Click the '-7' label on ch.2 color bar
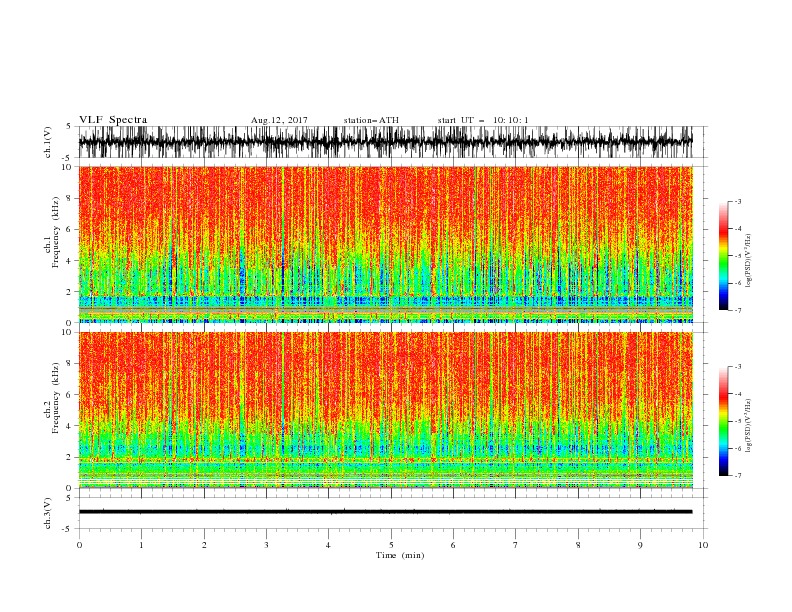The width and height of the screenshot is (792, 612). [737, 476]
